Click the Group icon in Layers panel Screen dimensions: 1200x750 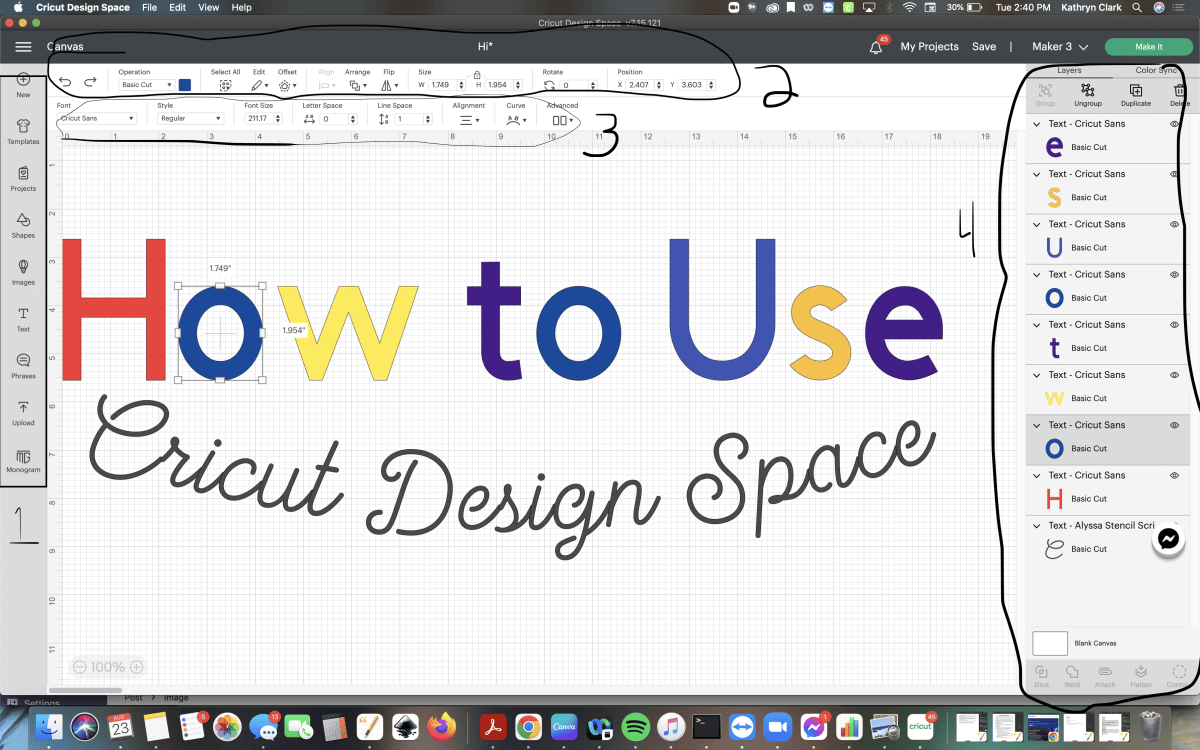click(1045, 91)
